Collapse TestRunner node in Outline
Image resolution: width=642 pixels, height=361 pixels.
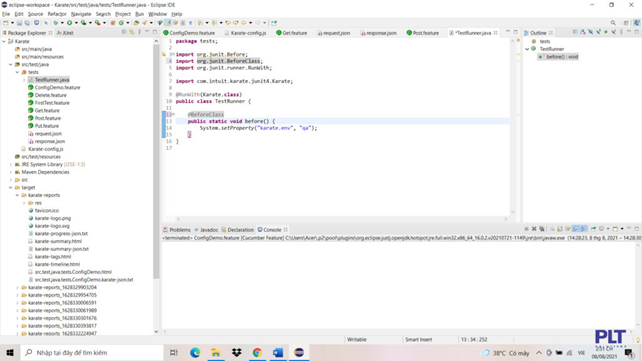click(527, 49)
